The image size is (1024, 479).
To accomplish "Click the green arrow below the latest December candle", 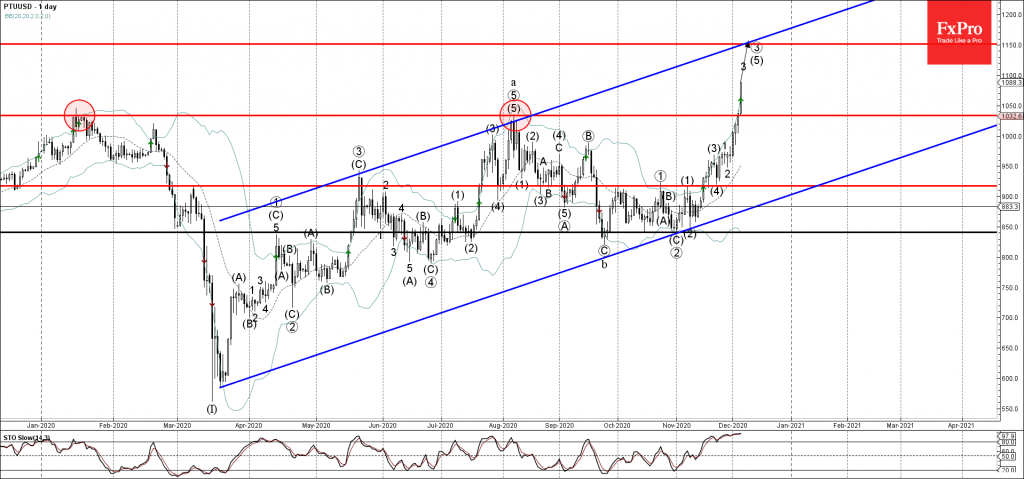I will click(x=741, y=100).
